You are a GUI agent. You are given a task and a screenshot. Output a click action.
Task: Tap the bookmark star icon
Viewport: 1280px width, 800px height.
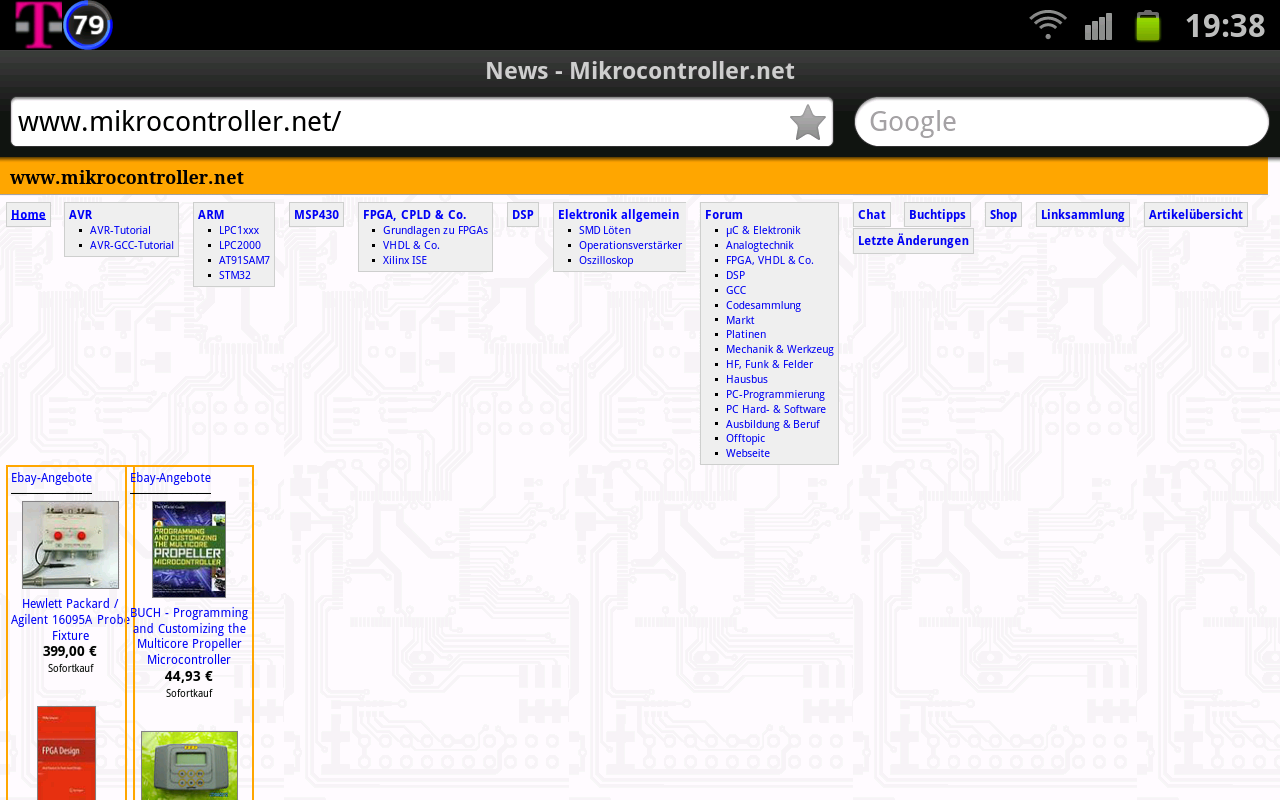point(808,123)
